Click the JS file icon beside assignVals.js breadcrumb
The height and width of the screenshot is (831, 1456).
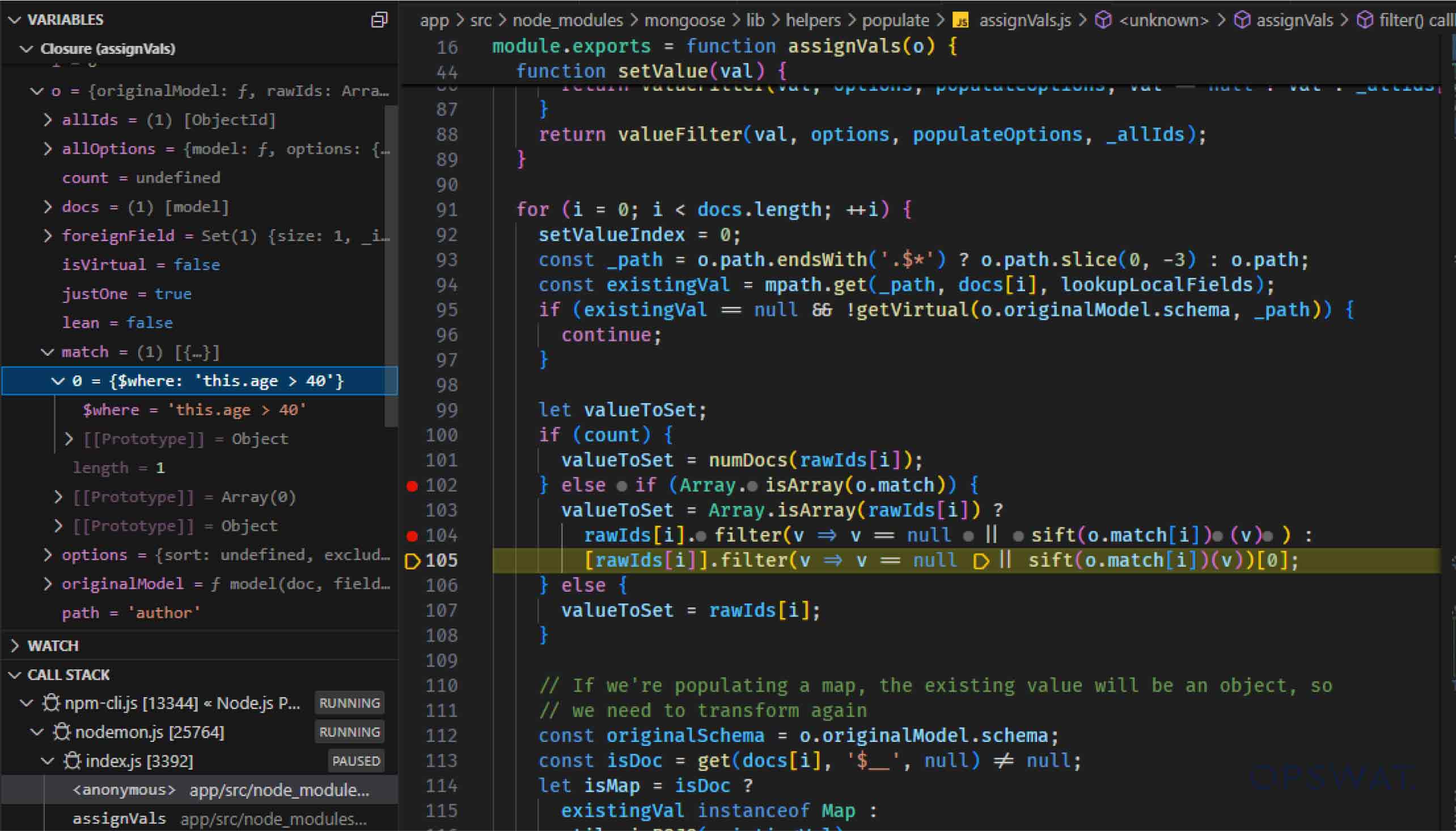[x=962, y=20]
